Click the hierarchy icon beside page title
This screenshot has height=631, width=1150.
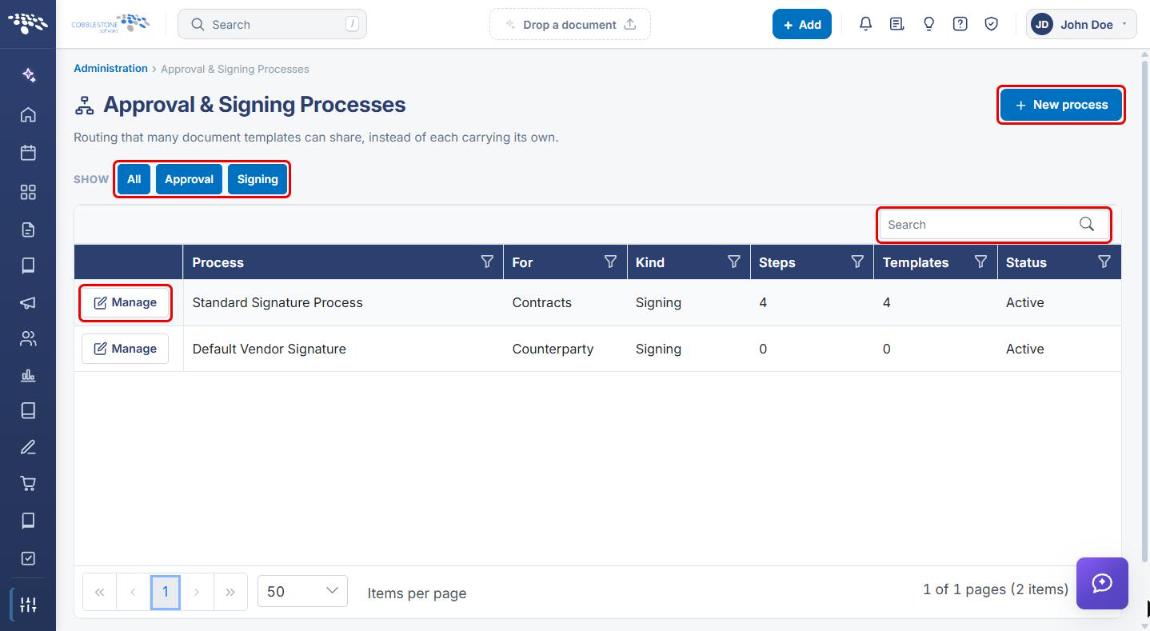tap(84, 106)
